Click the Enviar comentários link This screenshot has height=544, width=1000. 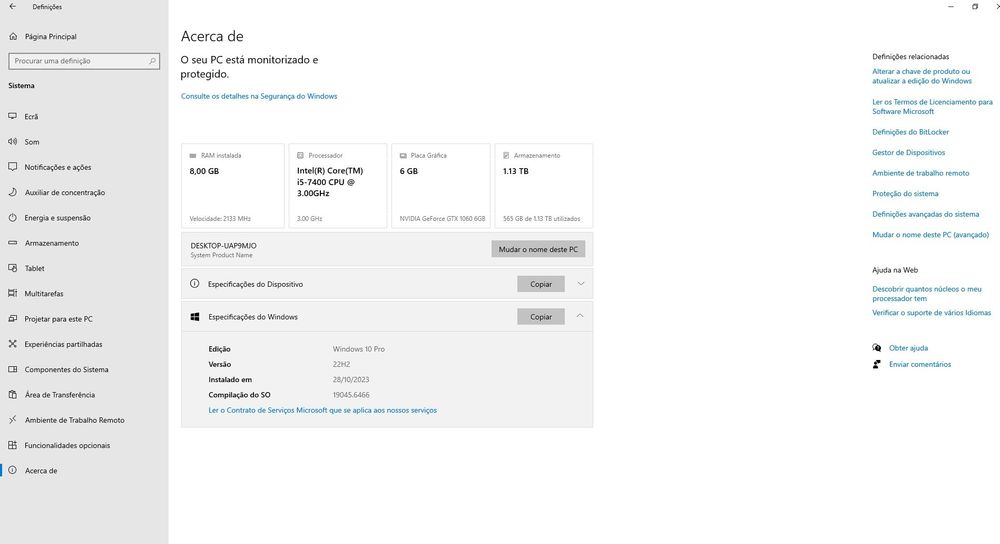[x=920, y=364]
